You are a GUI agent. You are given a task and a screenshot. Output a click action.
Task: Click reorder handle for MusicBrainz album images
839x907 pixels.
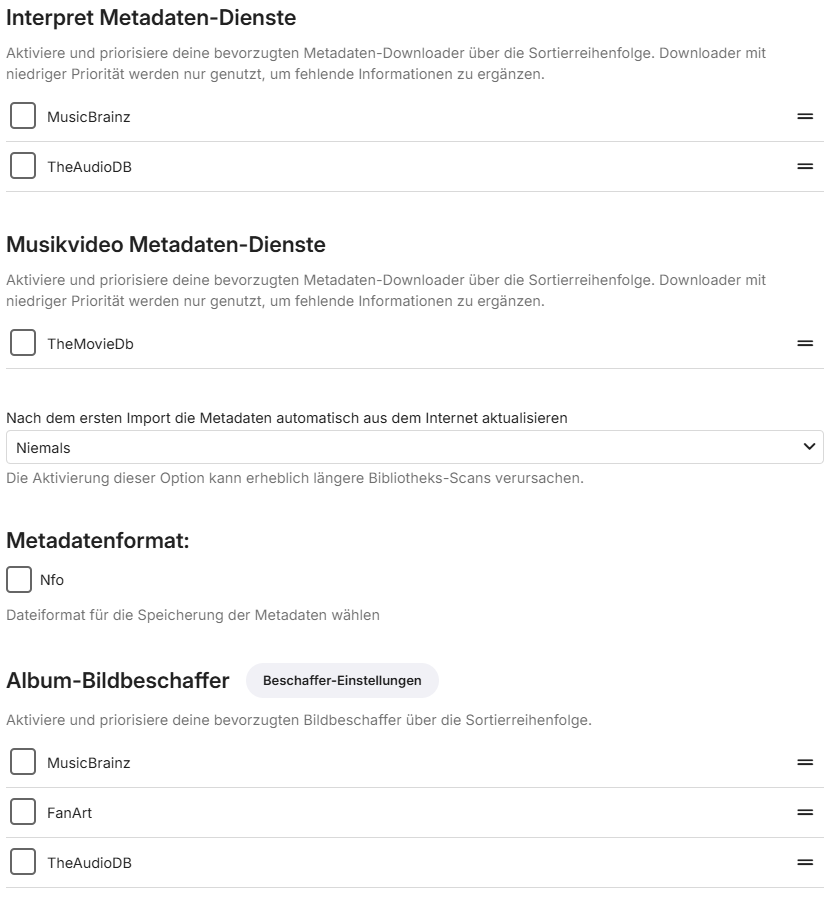[x=804, y=763]
